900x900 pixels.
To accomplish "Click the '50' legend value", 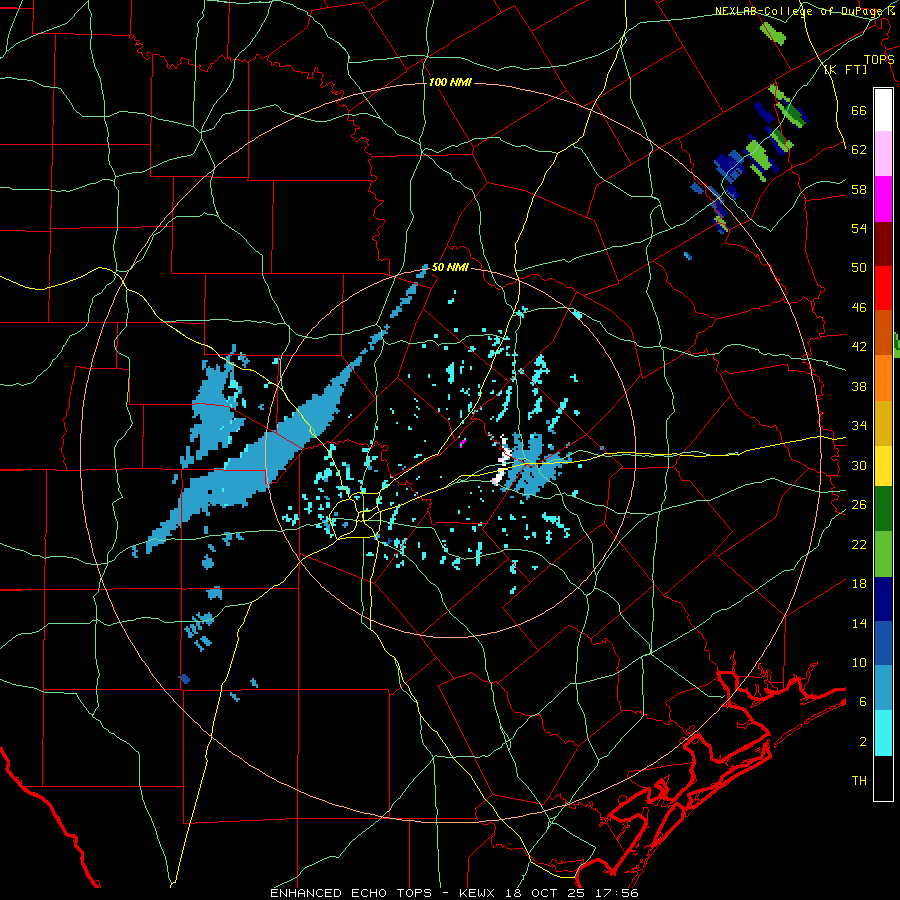I will [x=859, y=268].
